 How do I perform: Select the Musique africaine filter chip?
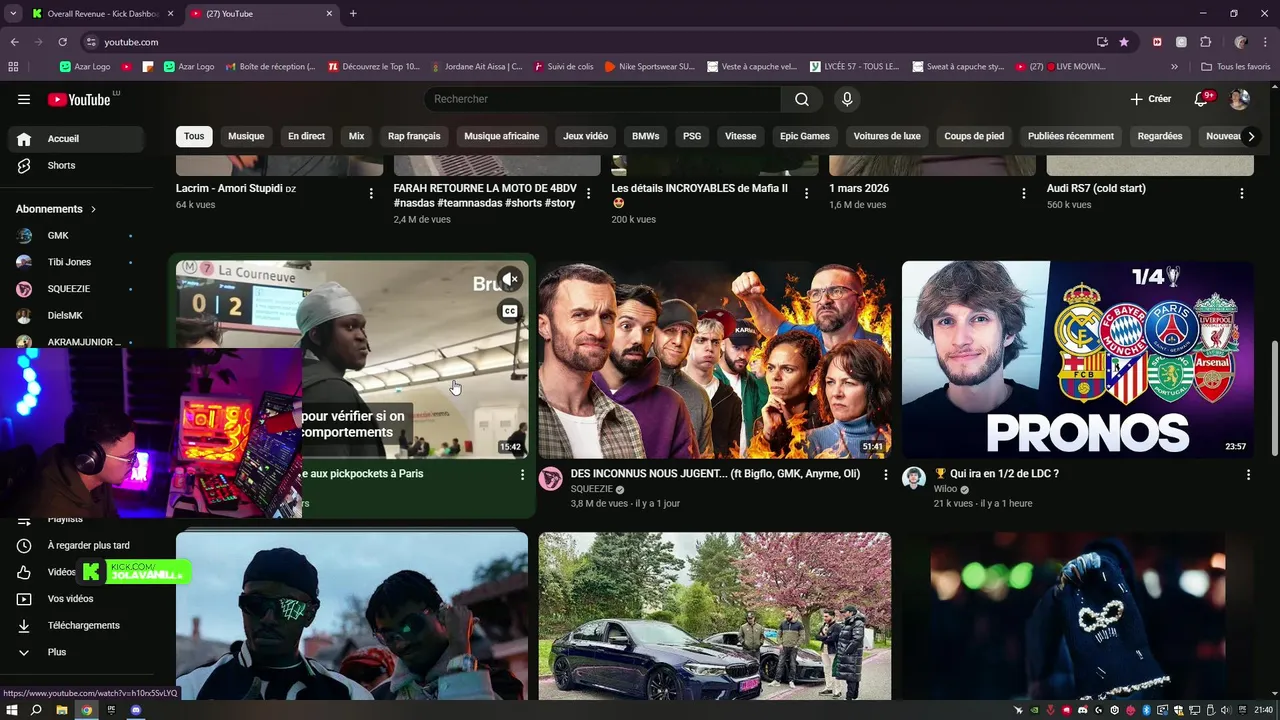pyautogui.click(x=501, y=136)
